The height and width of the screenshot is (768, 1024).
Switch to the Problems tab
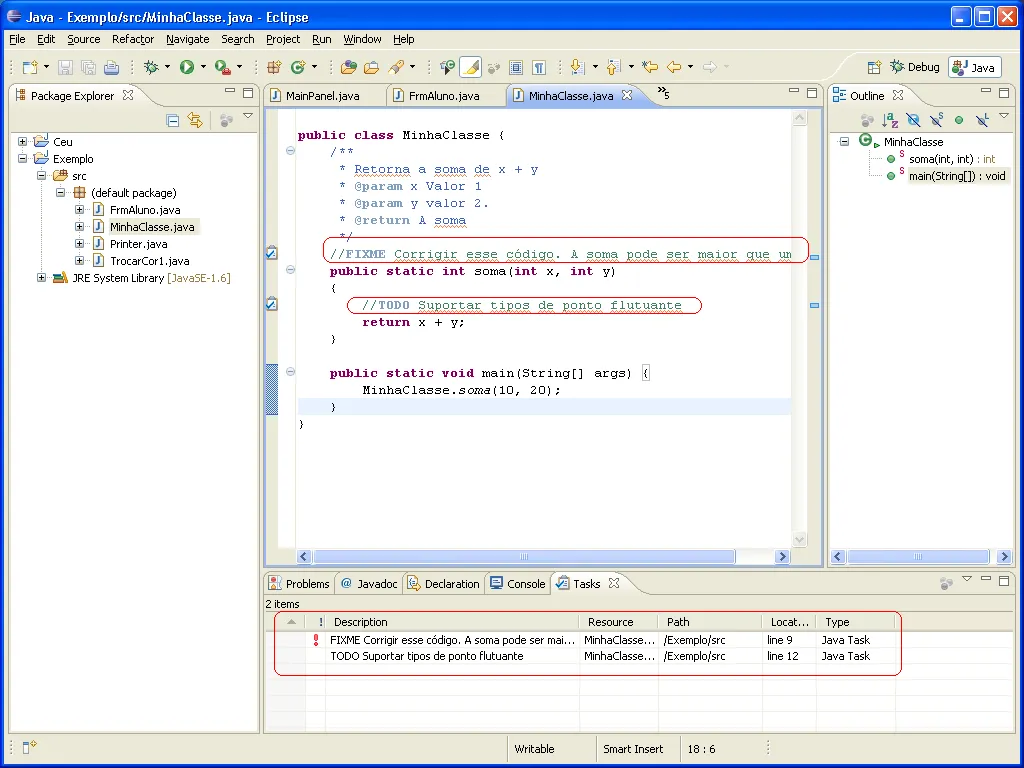299,584
